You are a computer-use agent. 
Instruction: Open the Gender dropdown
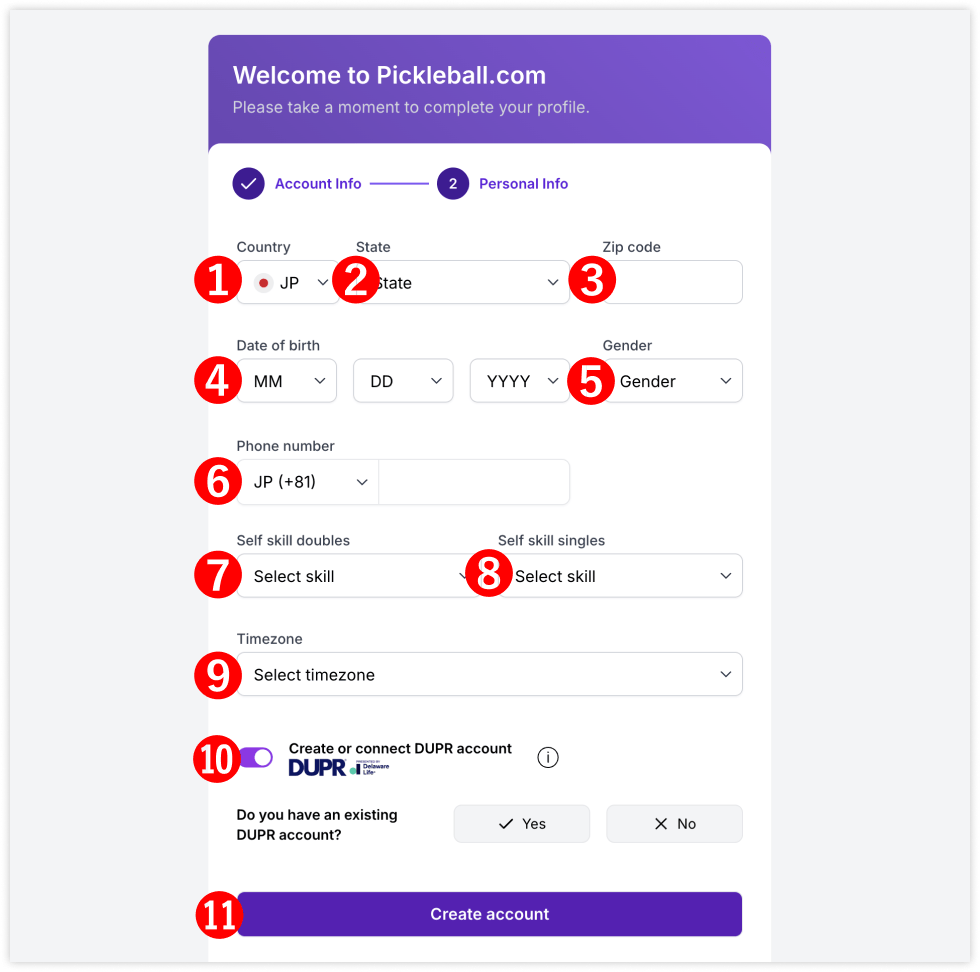click(x=675, y=381)
